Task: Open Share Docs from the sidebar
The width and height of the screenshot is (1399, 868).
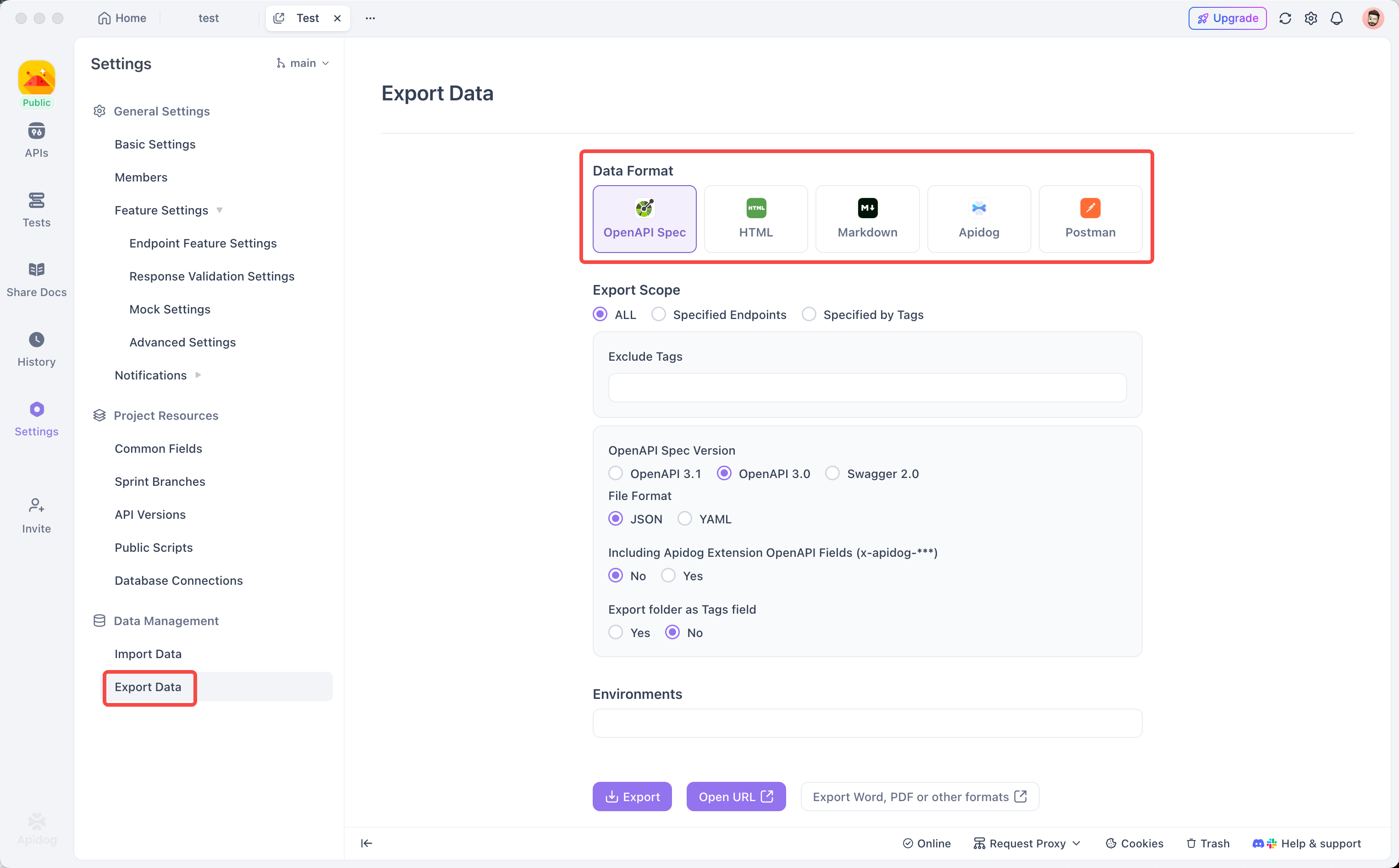Action: tap(36, 279)
